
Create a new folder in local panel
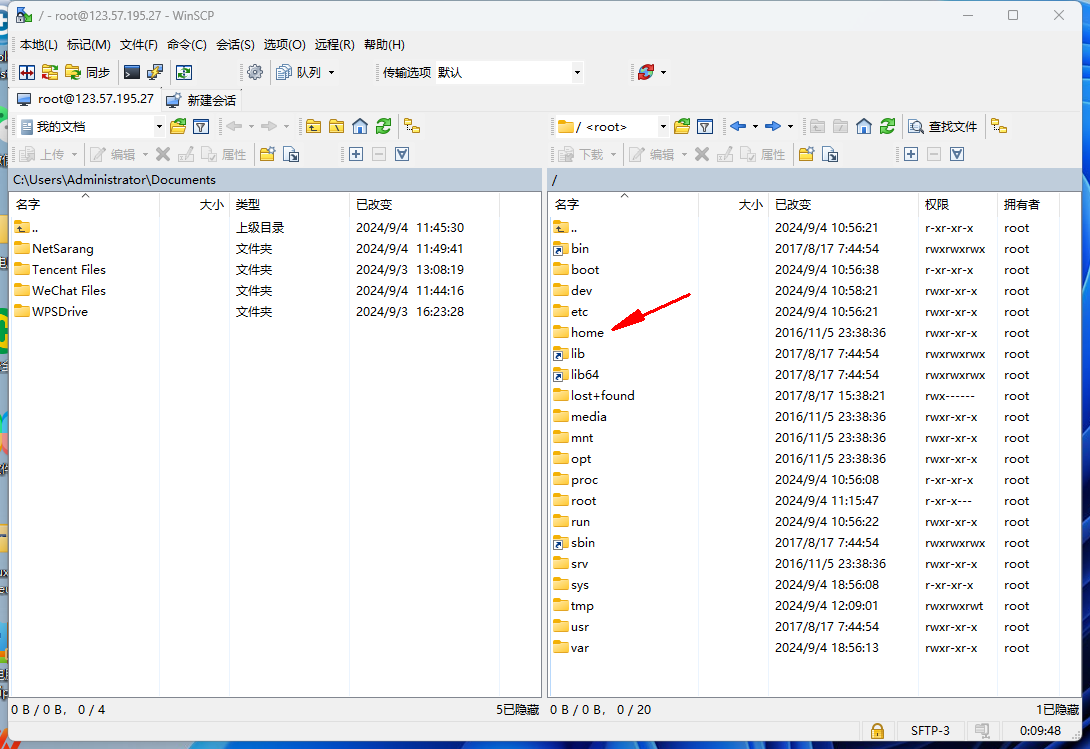[x=267, y=154]
